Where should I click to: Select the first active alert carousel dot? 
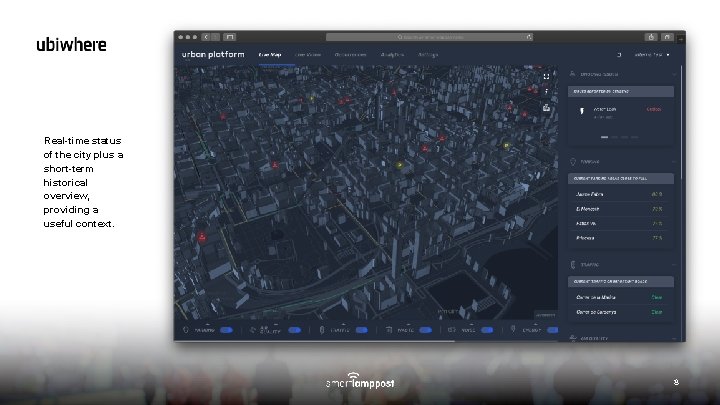[604, 137]
